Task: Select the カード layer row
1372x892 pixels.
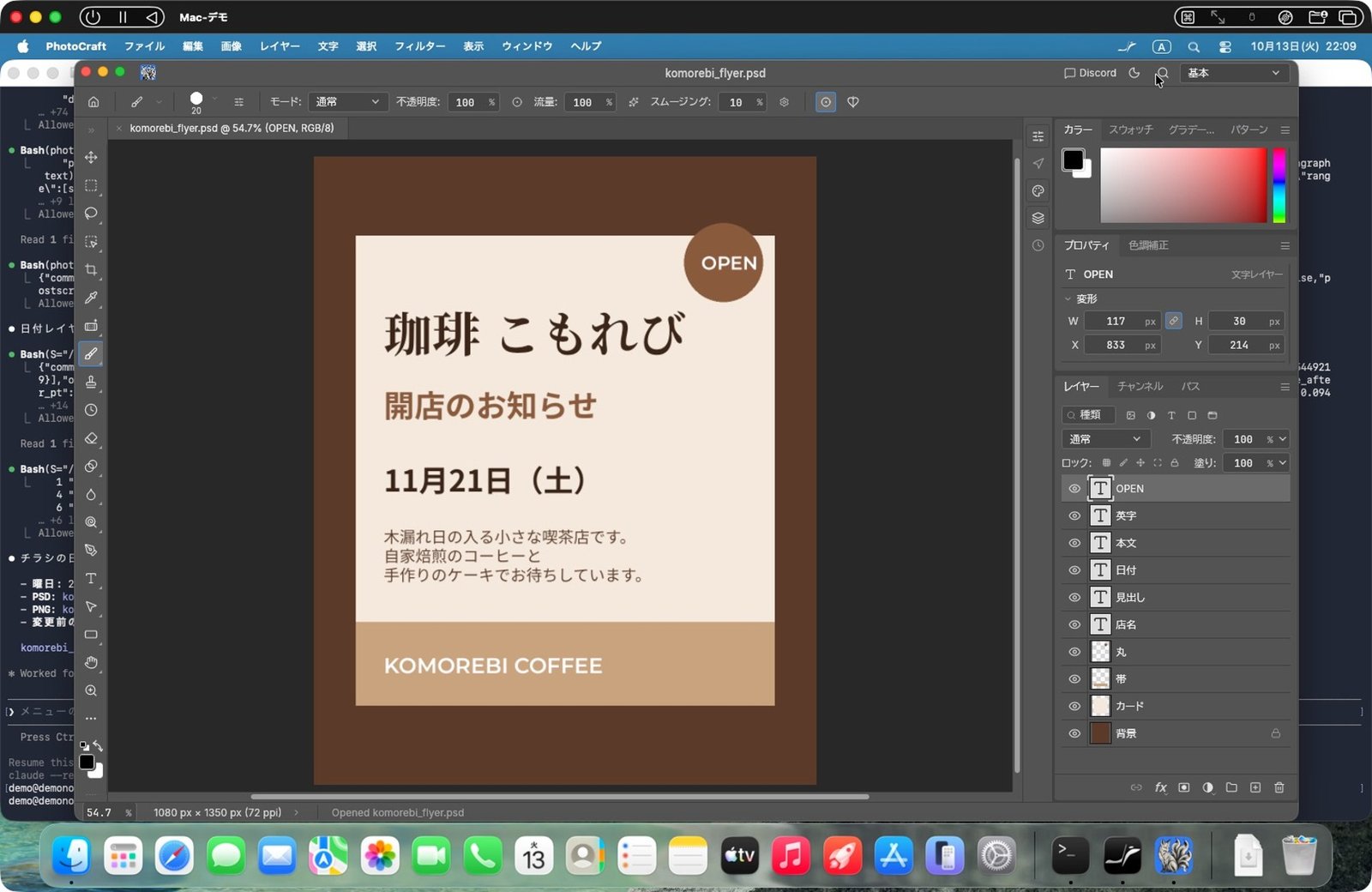Action: coord(1176,706)
